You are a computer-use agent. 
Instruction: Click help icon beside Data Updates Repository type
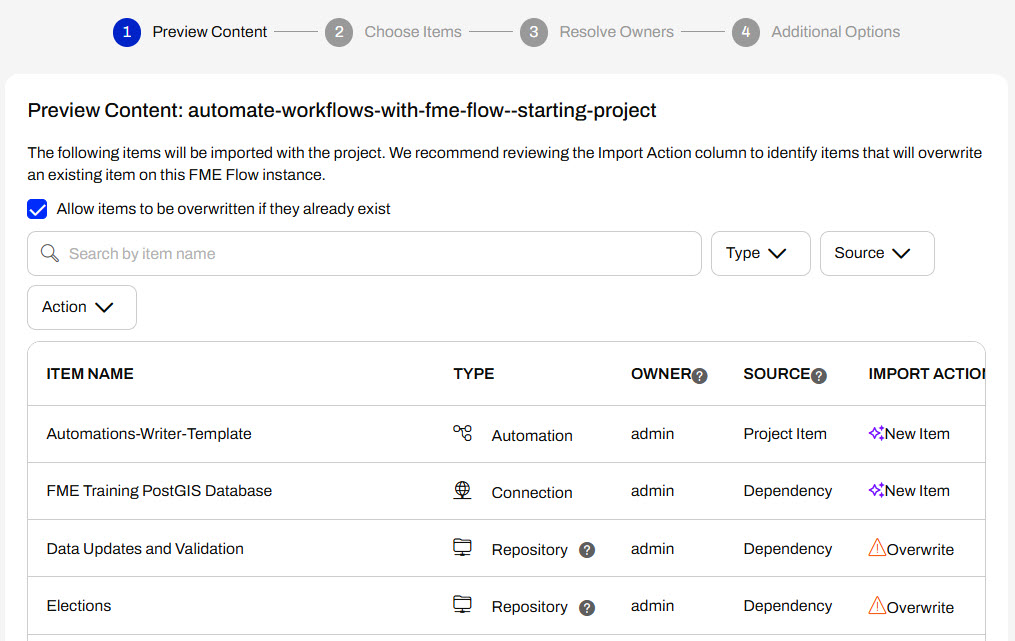click(587, 550)
